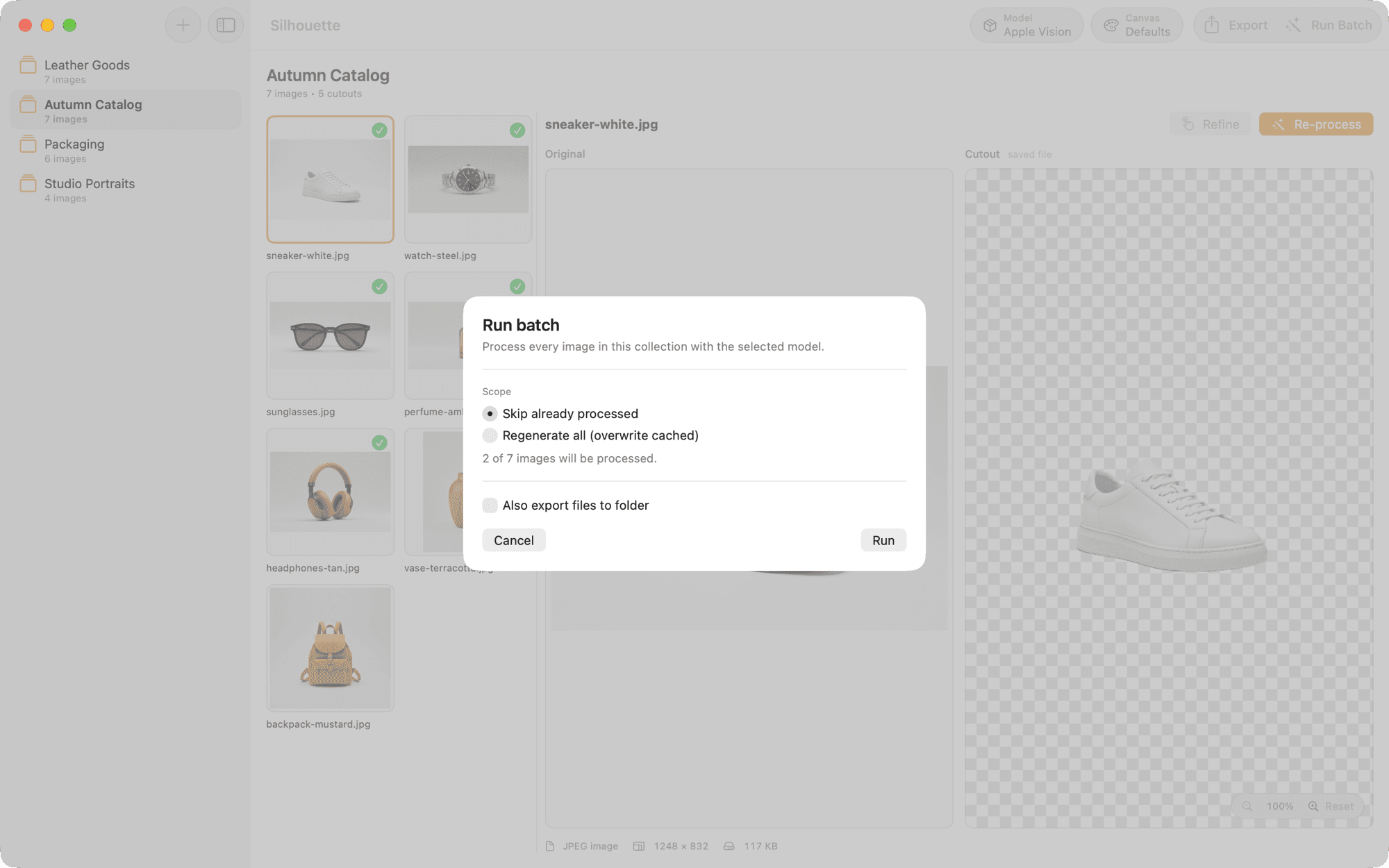Viewport: 1389px width, 868px height.
Task: Click the Export share icon
Action: click(1211, 25)
